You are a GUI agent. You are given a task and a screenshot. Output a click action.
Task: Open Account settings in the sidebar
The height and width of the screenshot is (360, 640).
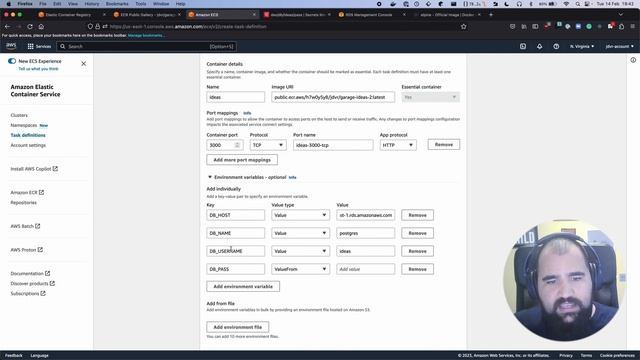(28, 145)
